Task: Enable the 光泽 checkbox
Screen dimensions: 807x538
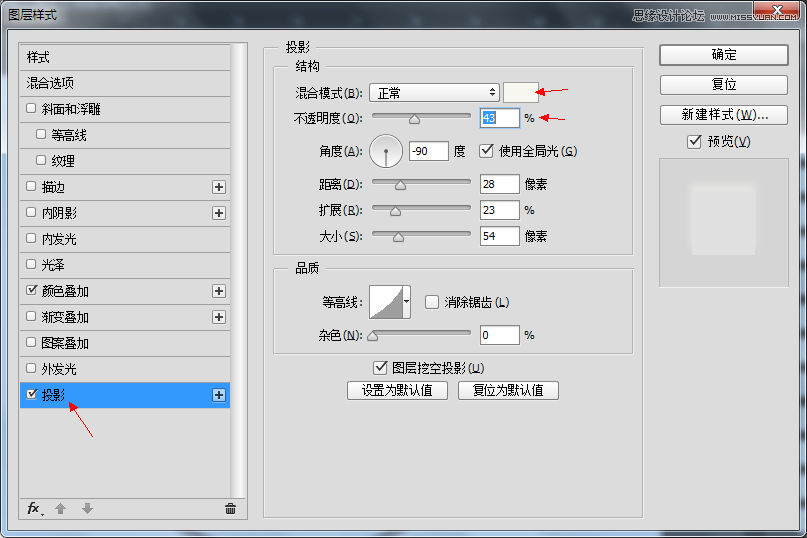Action: pos(31,264)
